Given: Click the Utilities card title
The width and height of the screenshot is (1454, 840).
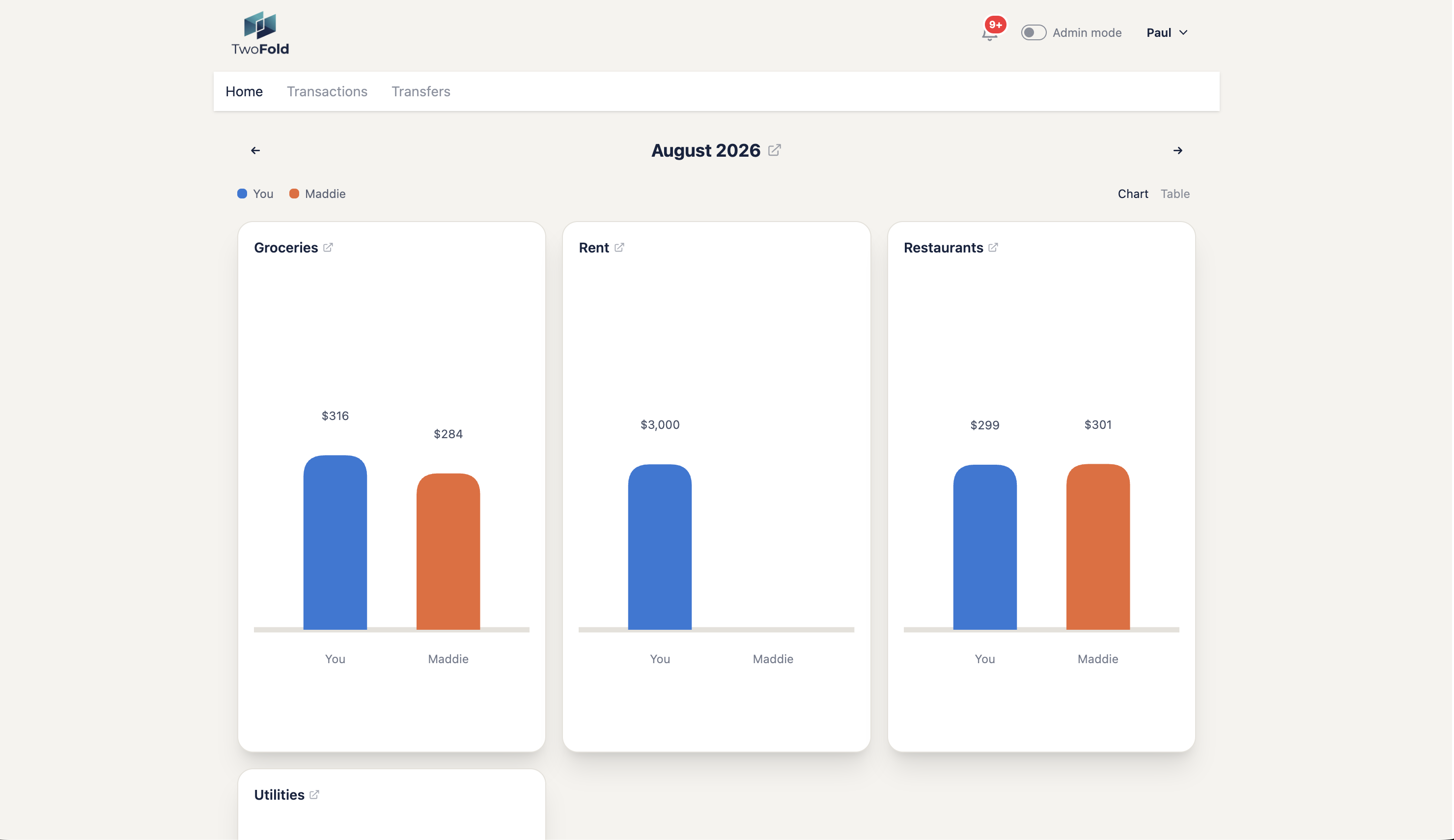Looking at the screenshot, I should click(x=279, y=794).
